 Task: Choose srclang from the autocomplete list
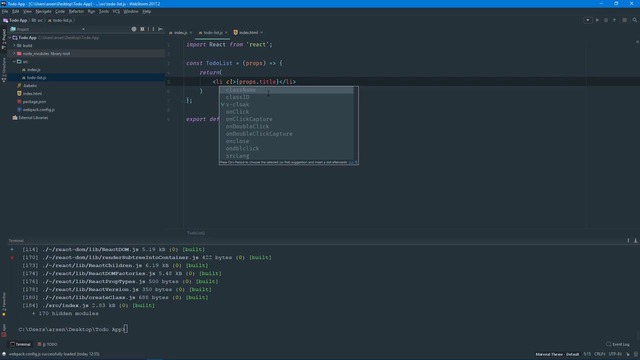tap(287, 156)
